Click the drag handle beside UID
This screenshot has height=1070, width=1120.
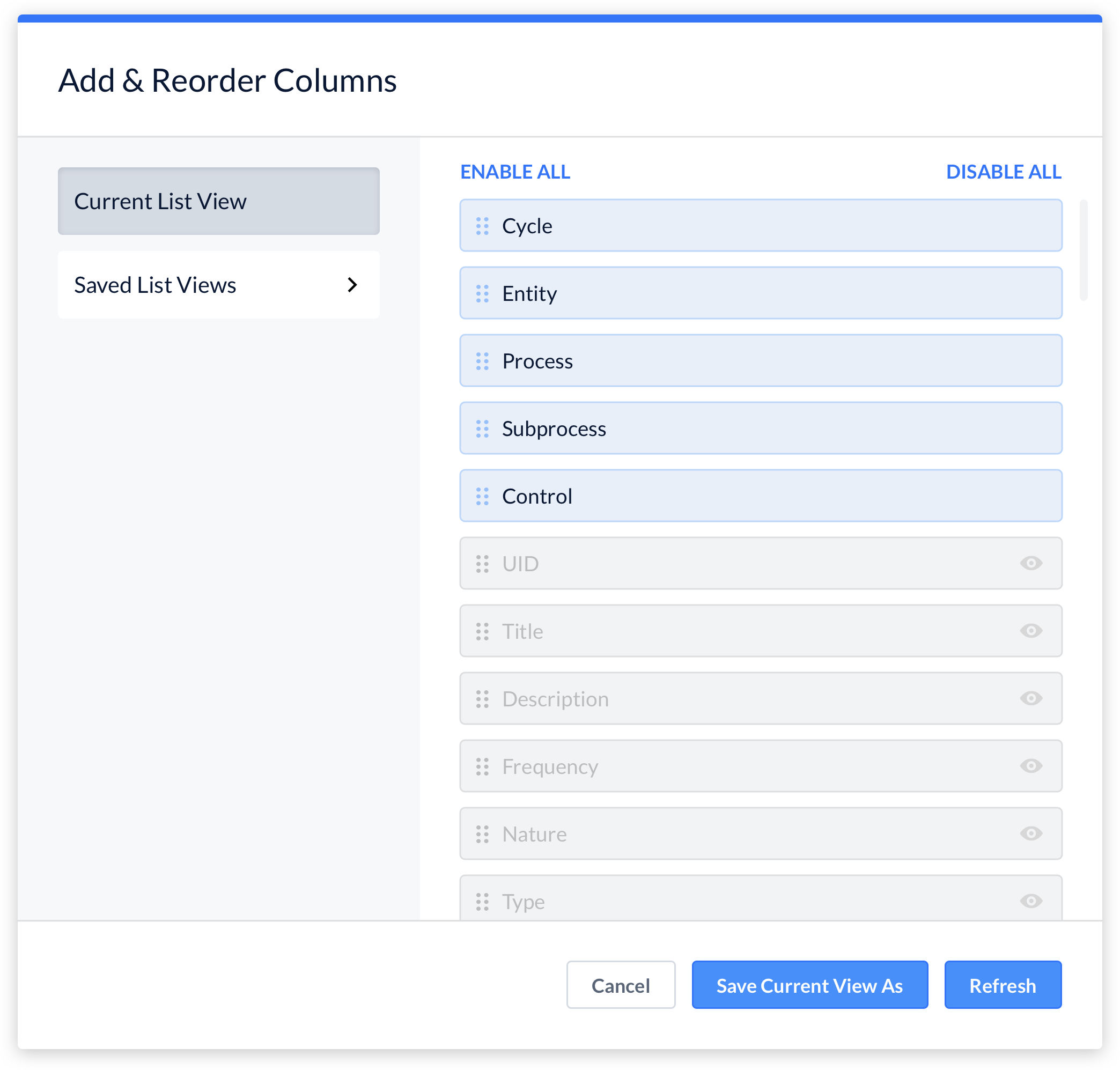click(x=482, y=564)
